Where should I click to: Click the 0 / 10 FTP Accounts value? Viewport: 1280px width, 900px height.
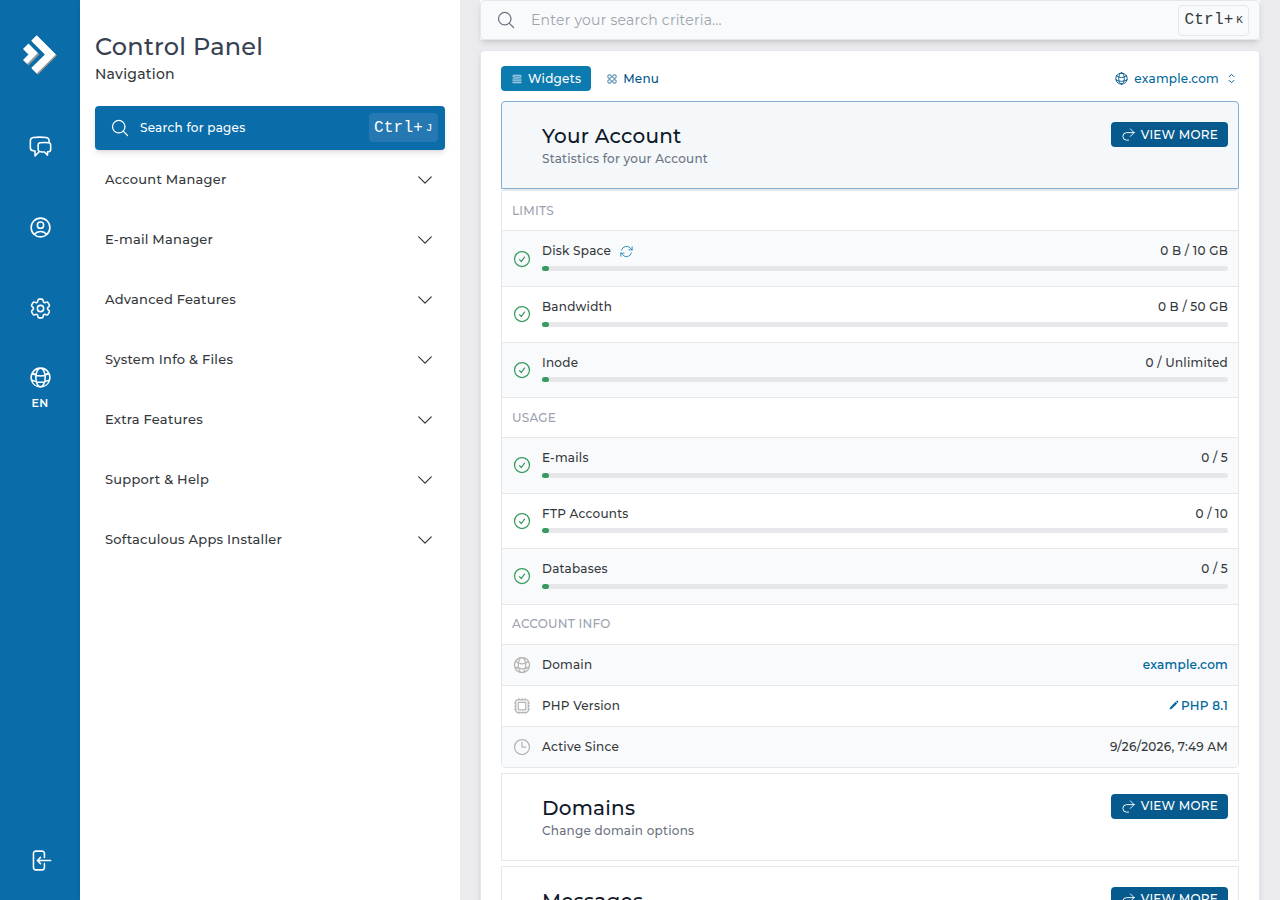[x=1211, y=514]
